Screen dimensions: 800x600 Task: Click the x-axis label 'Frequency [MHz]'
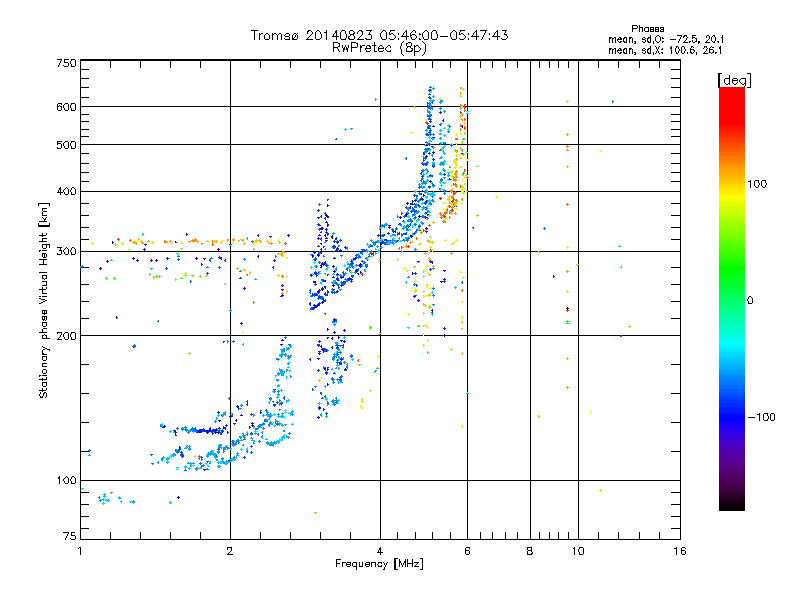click(x=379, y=564)
